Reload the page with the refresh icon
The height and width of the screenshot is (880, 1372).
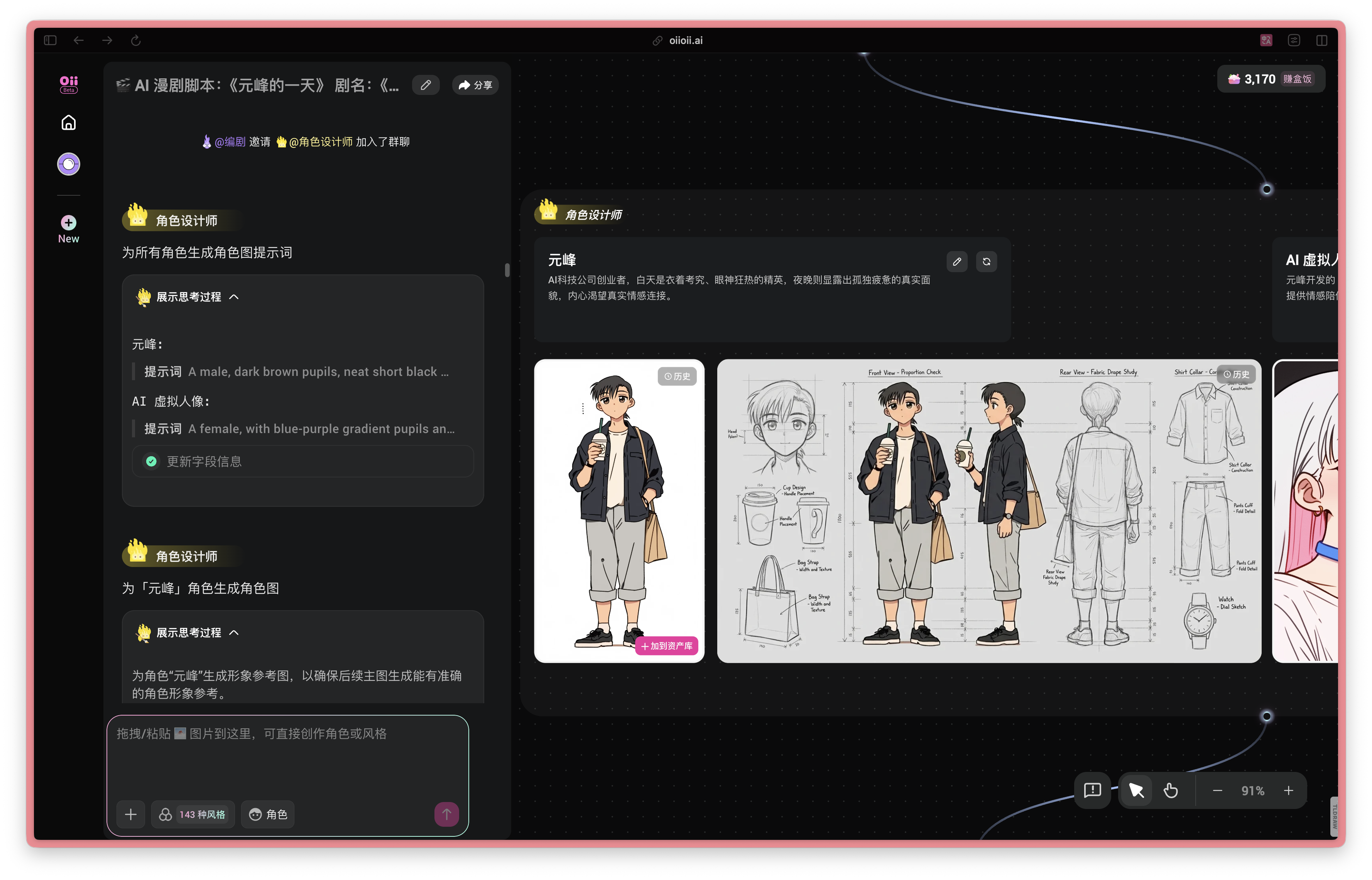(x=136, y=40)
